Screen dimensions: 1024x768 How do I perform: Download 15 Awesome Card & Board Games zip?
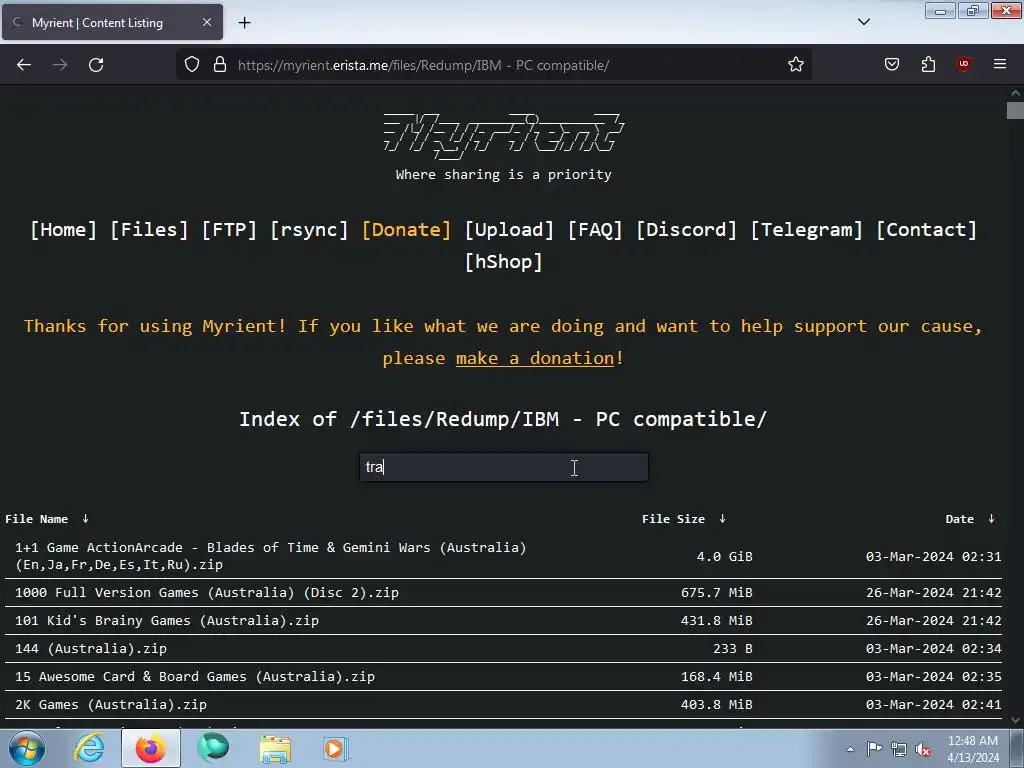coord(195,677)
